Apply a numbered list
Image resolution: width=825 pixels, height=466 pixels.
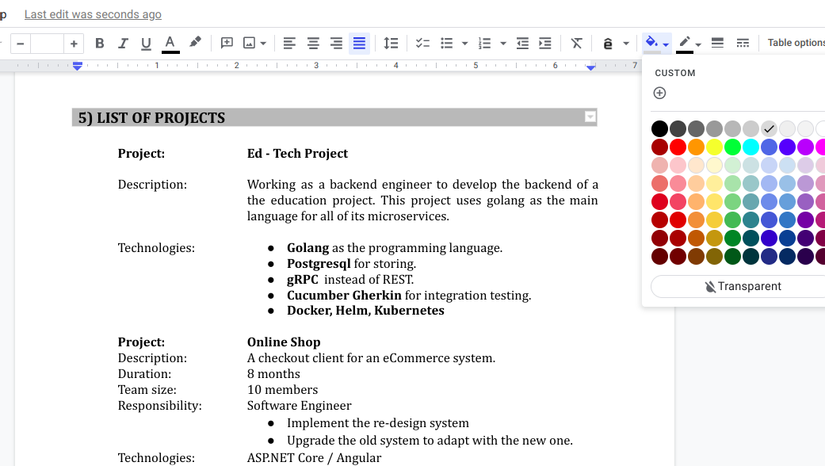coord(485,43)
